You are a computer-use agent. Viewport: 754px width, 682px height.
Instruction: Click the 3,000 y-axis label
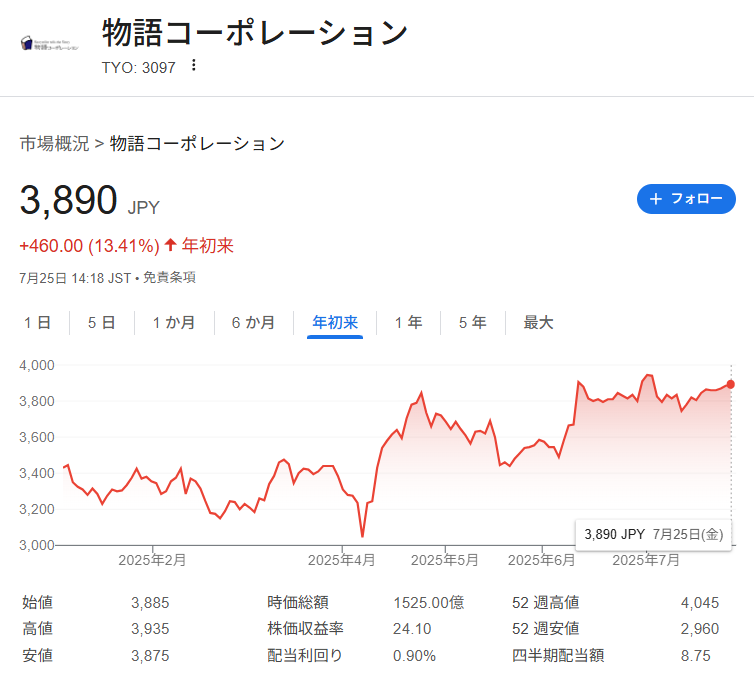(37, 545)
